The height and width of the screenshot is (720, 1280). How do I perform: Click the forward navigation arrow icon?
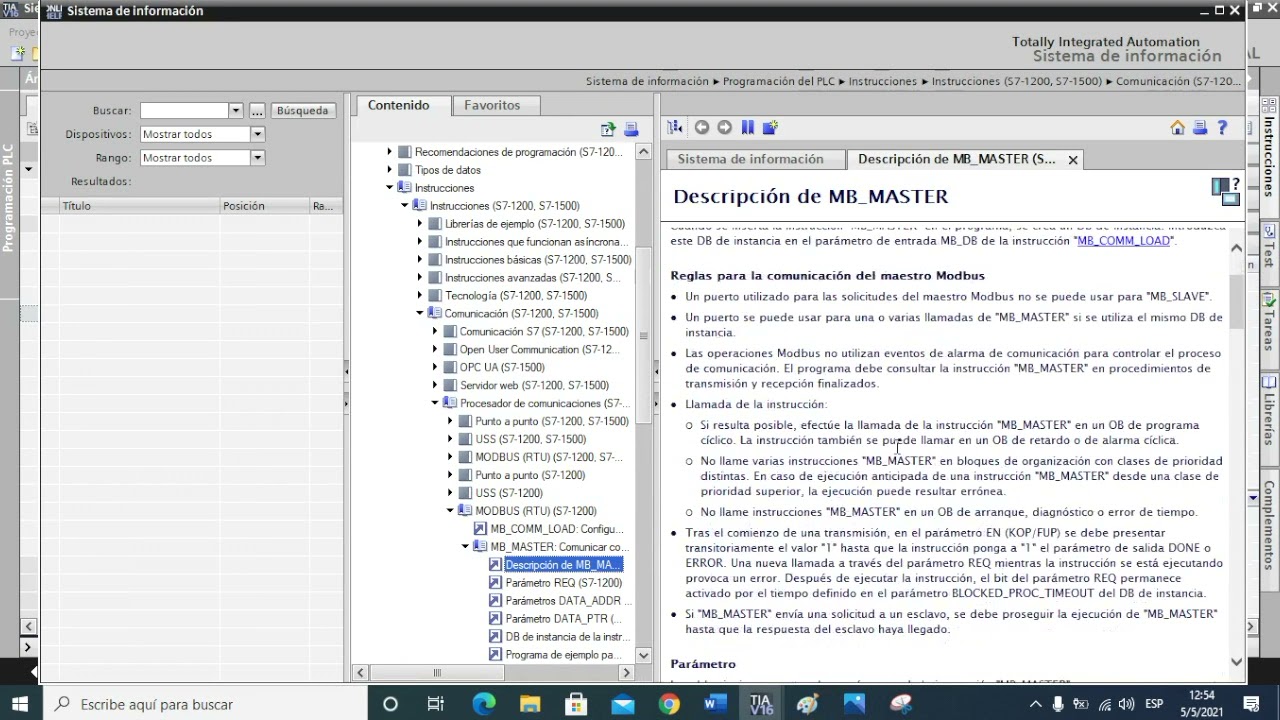click(x=725, y=127)
